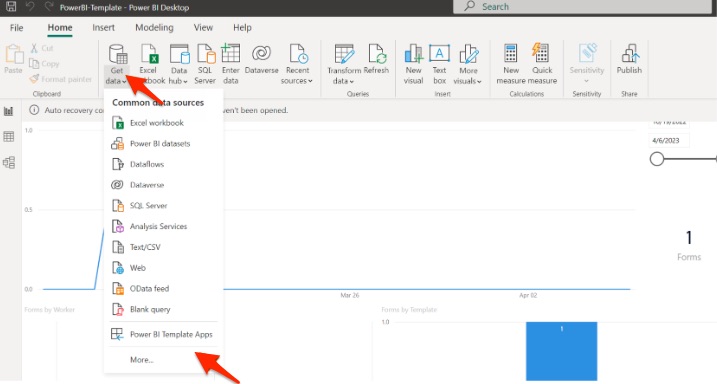Open the Recent sources dropdown

point(297,64)
